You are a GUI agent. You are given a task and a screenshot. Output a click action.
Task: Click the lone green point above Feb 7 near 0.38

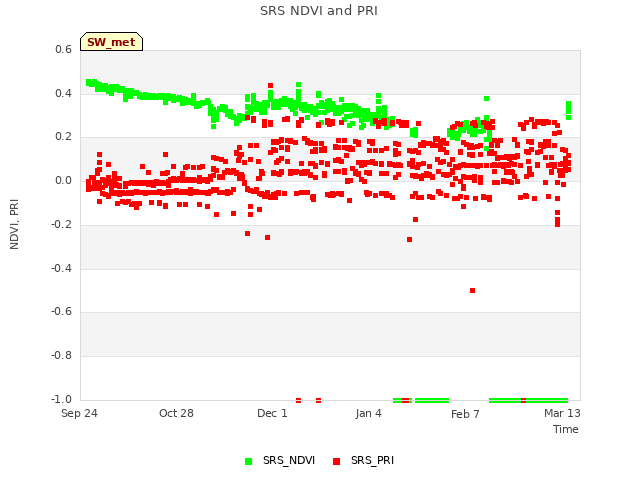click(x=486, y=98)
